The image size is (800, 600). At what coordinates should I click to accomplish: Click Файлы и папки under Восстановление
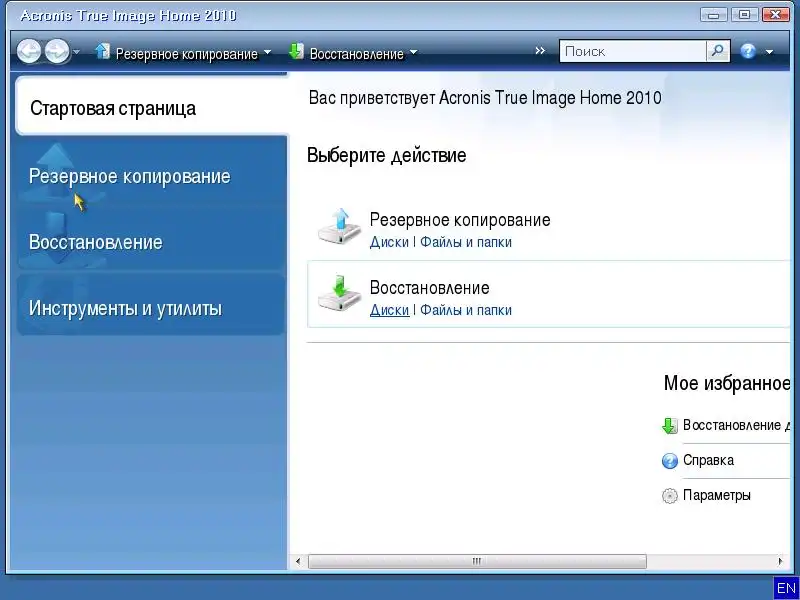[x=466, y=310]
